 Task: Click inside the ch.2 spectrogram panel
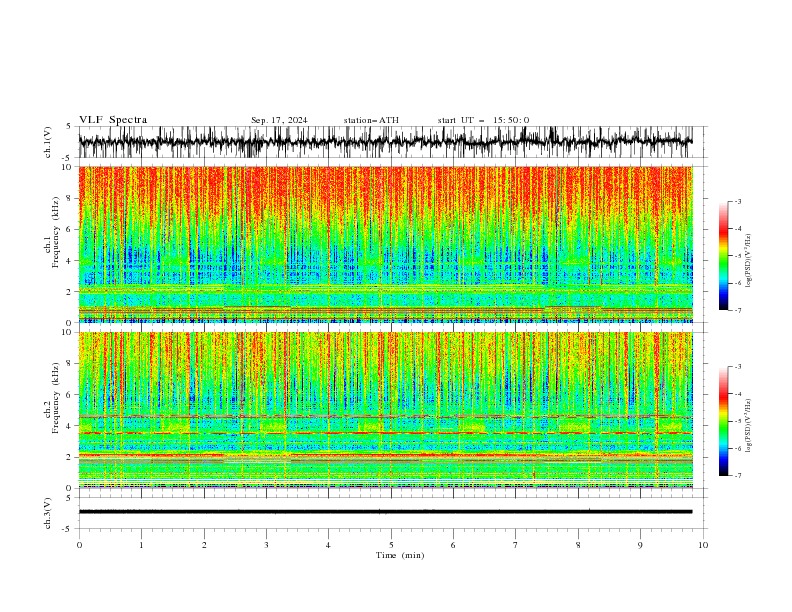(385, 410)
